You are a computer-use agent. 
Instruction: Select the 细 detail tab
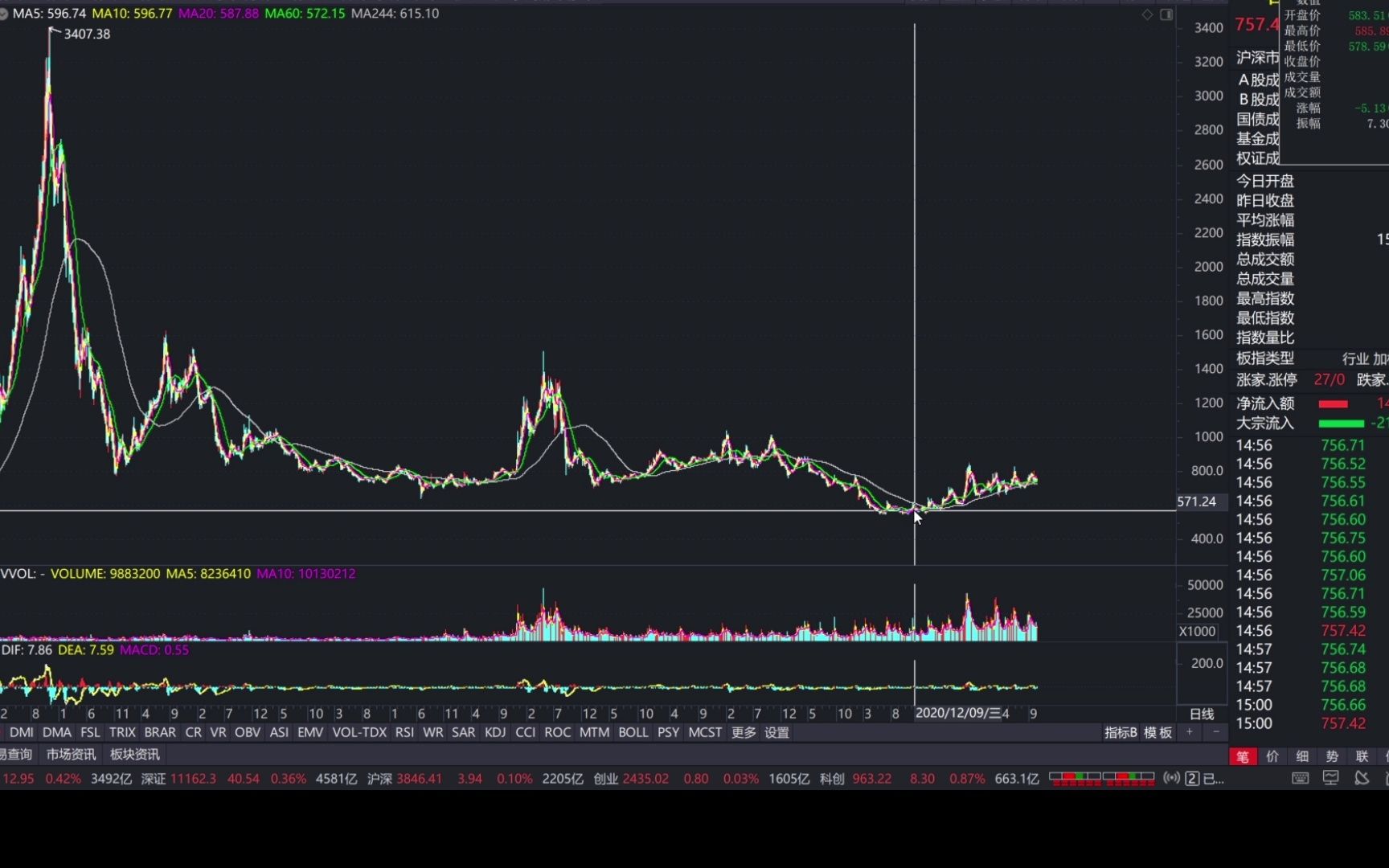1302,756
